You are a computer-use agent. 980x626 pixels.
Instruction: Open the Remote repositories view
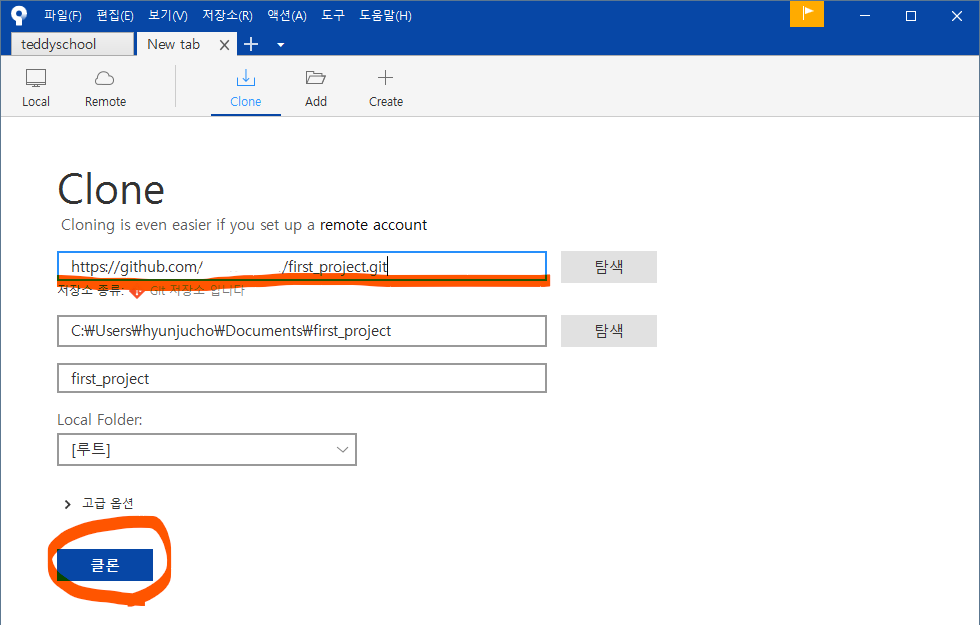click(105, 88)
